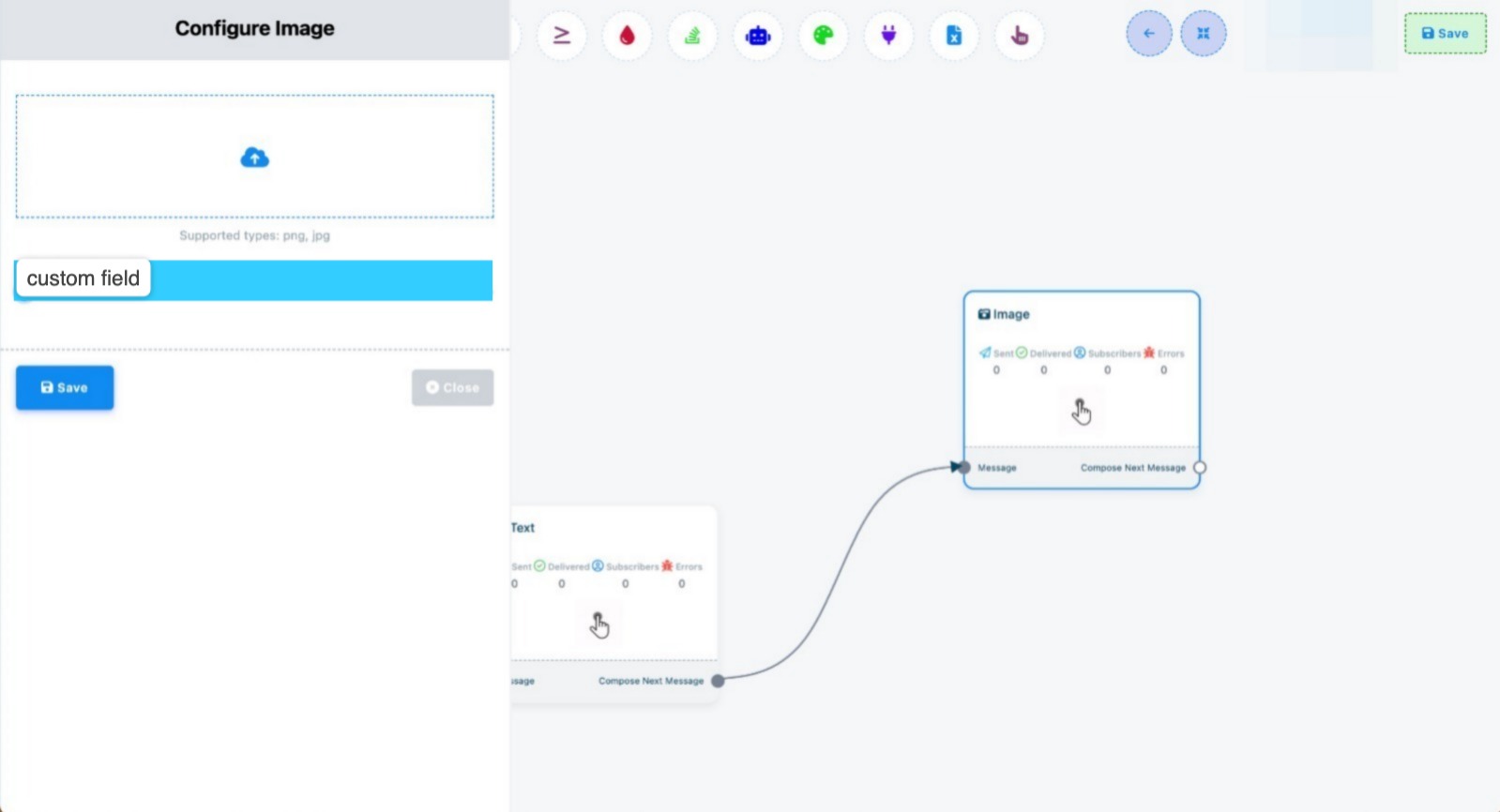This screenshot has height=812, width=1500.
Task: Select the purple plug toolbar icon
Action: pos(888,36)
